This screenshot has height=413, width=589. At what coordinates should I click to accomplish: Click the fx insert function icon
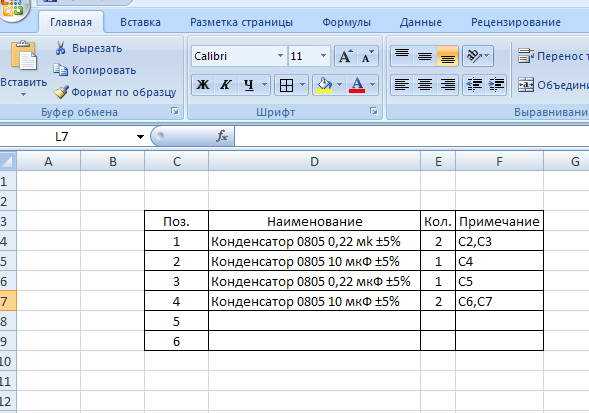point(222,136)
